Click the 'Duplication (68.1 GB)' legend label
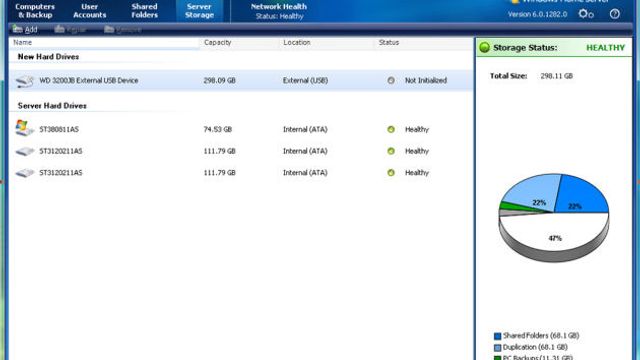This screenshot has height=360, width=640. 535,347
